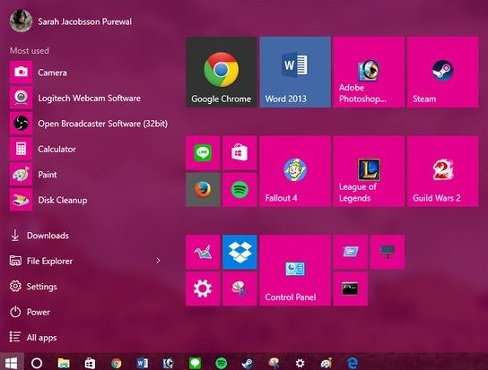
Task: Open the green LINE icon on taskbar
Action: click(195, 363)
